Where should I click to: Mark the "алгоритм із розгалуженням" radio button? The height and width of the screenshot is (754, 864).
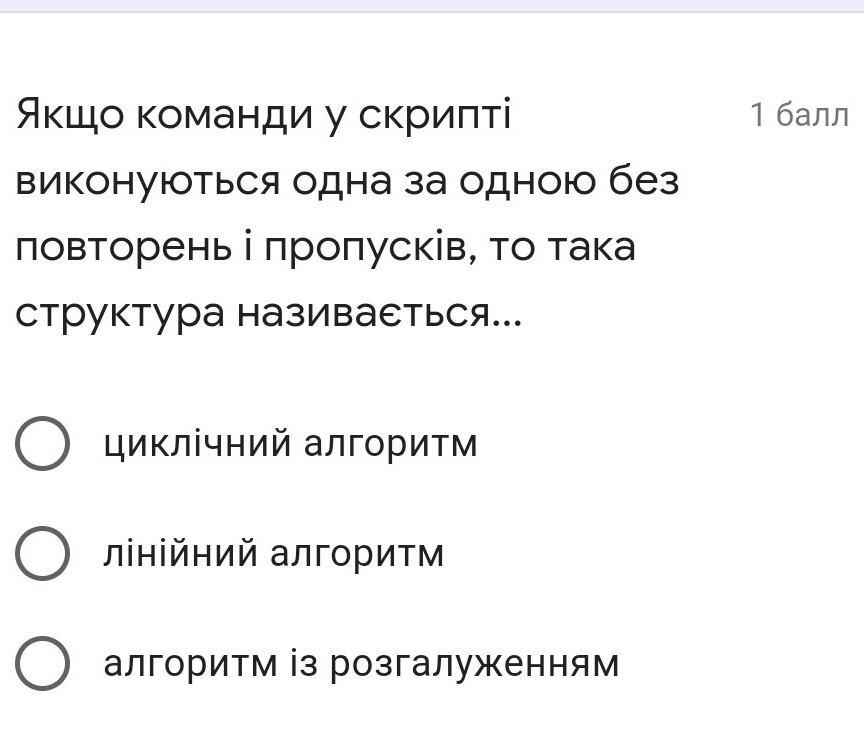pyautogui.click(x=43, y=663)
